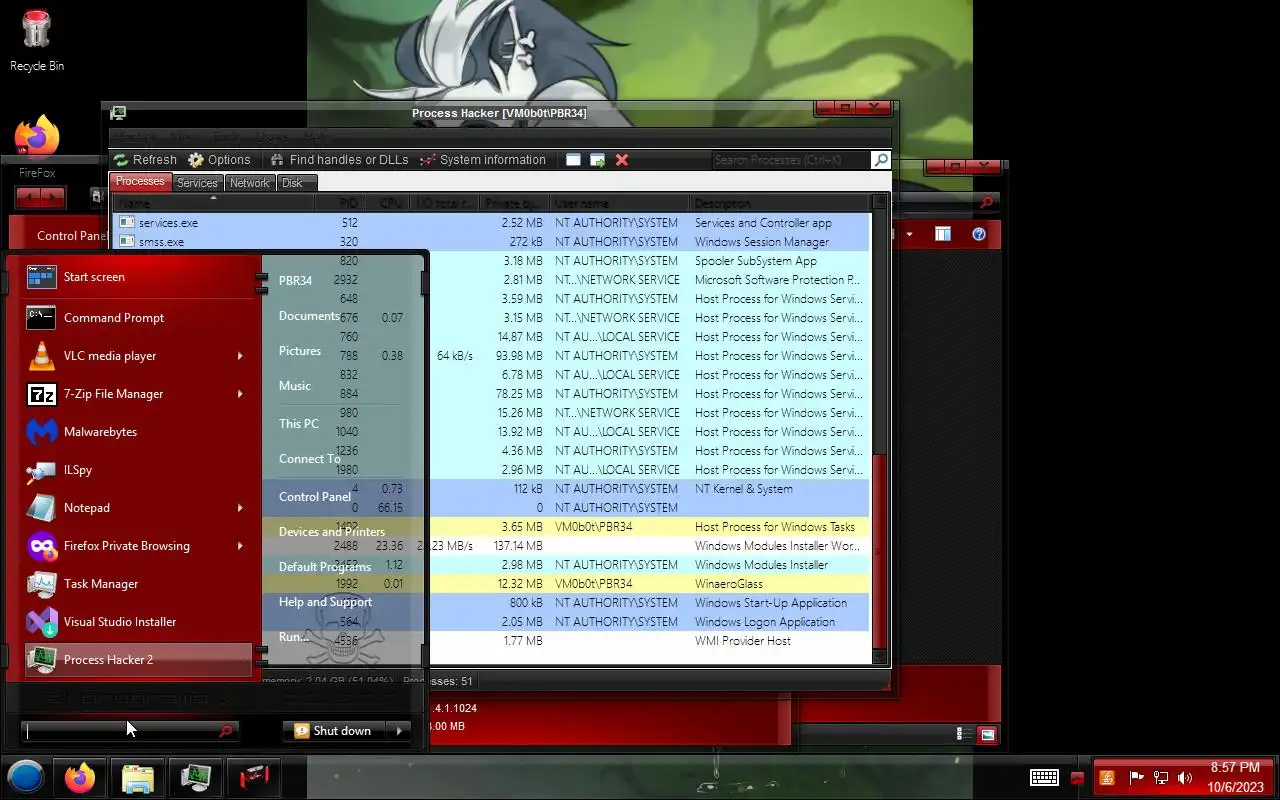
Task: Open the PBR34 user folder link
Action: pos(296,281)
